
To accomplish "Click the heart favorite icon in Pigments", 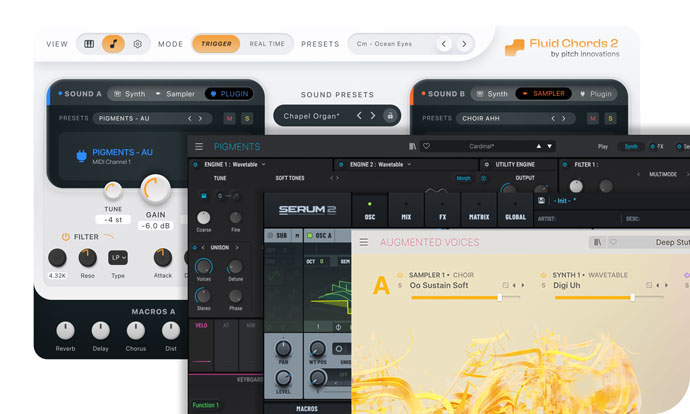I will (x=426, y=146).
